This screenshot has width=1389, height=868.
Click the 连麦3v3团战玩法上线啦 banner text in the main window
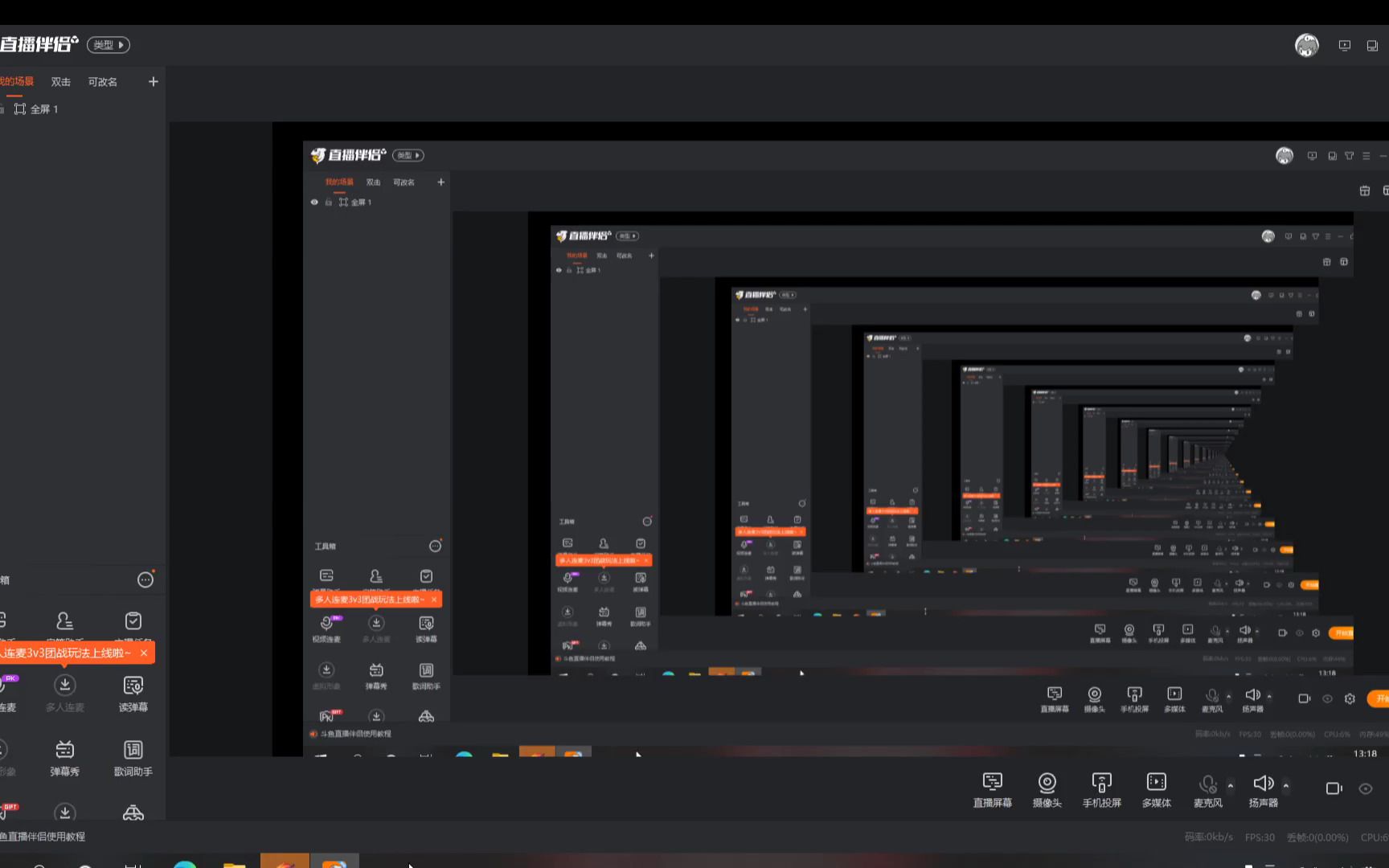click(66, 653)
